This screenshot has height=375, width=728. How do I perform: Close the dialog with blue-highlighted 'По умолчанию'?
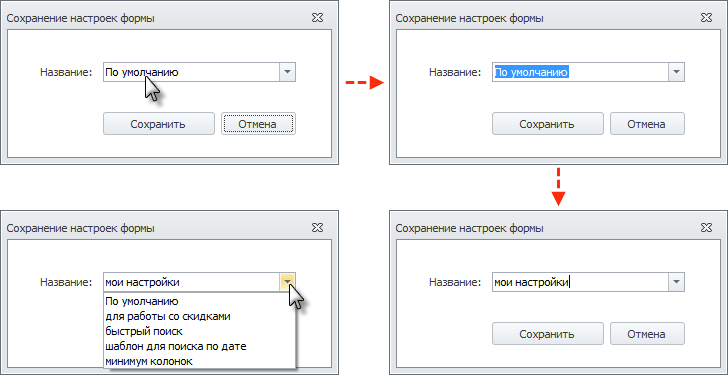tap(707, 18)
